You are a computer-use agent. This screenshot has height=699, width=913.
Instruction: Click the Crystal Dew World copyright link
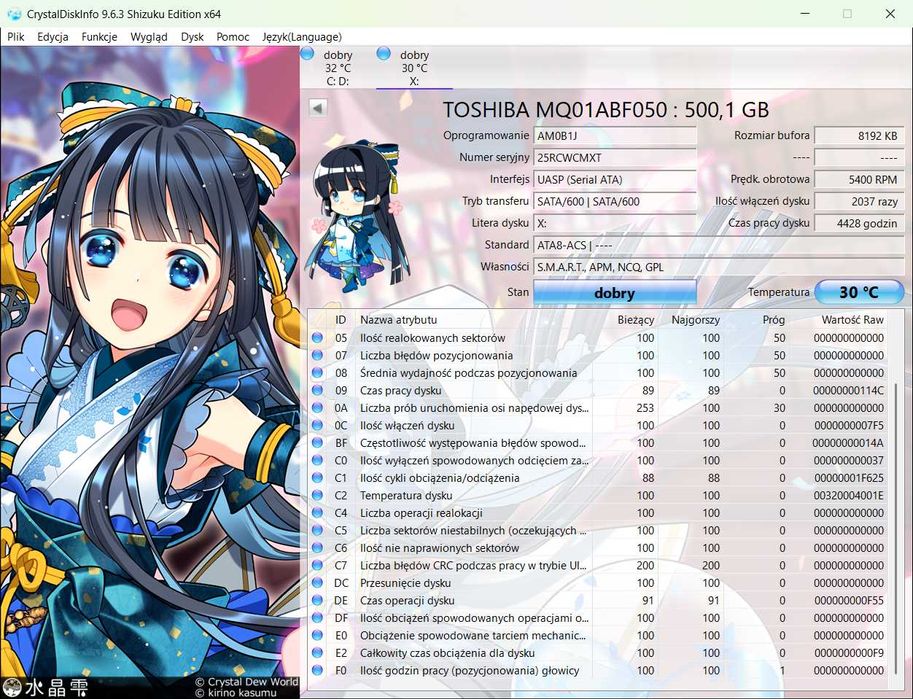(246, 682)
